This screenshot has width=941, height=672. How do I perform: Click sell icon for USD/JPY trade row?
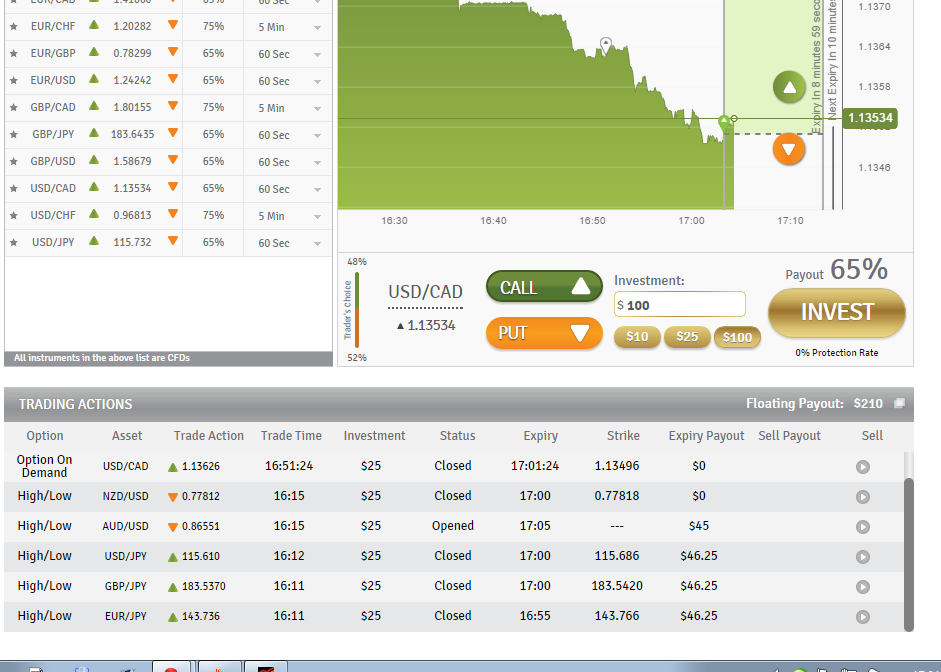point(863,557)
